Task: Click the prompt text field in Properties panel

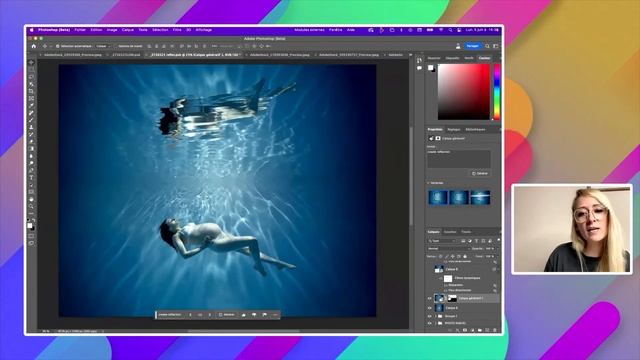Action: pos(459,159)
